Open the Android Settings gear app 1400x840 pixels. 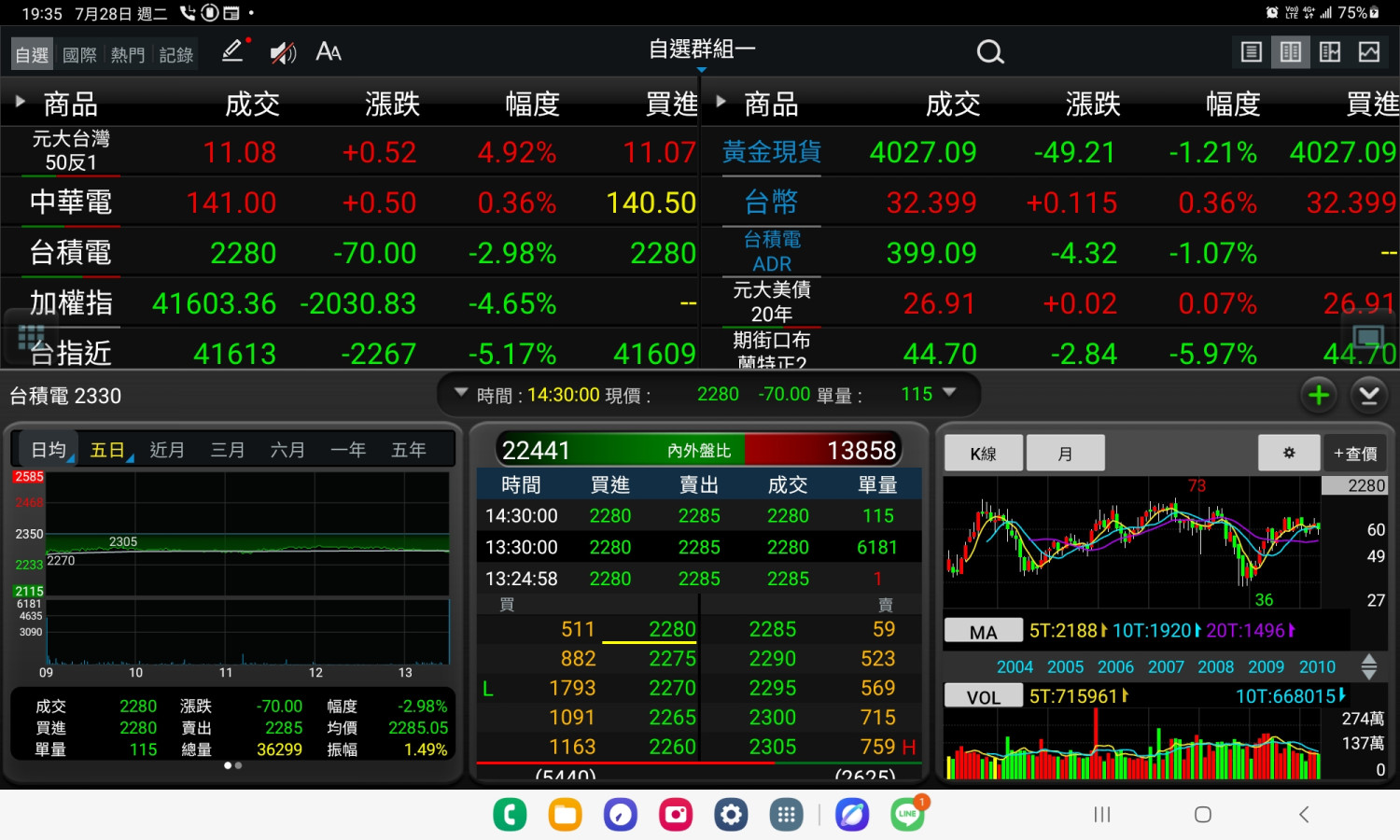(731, 815)
